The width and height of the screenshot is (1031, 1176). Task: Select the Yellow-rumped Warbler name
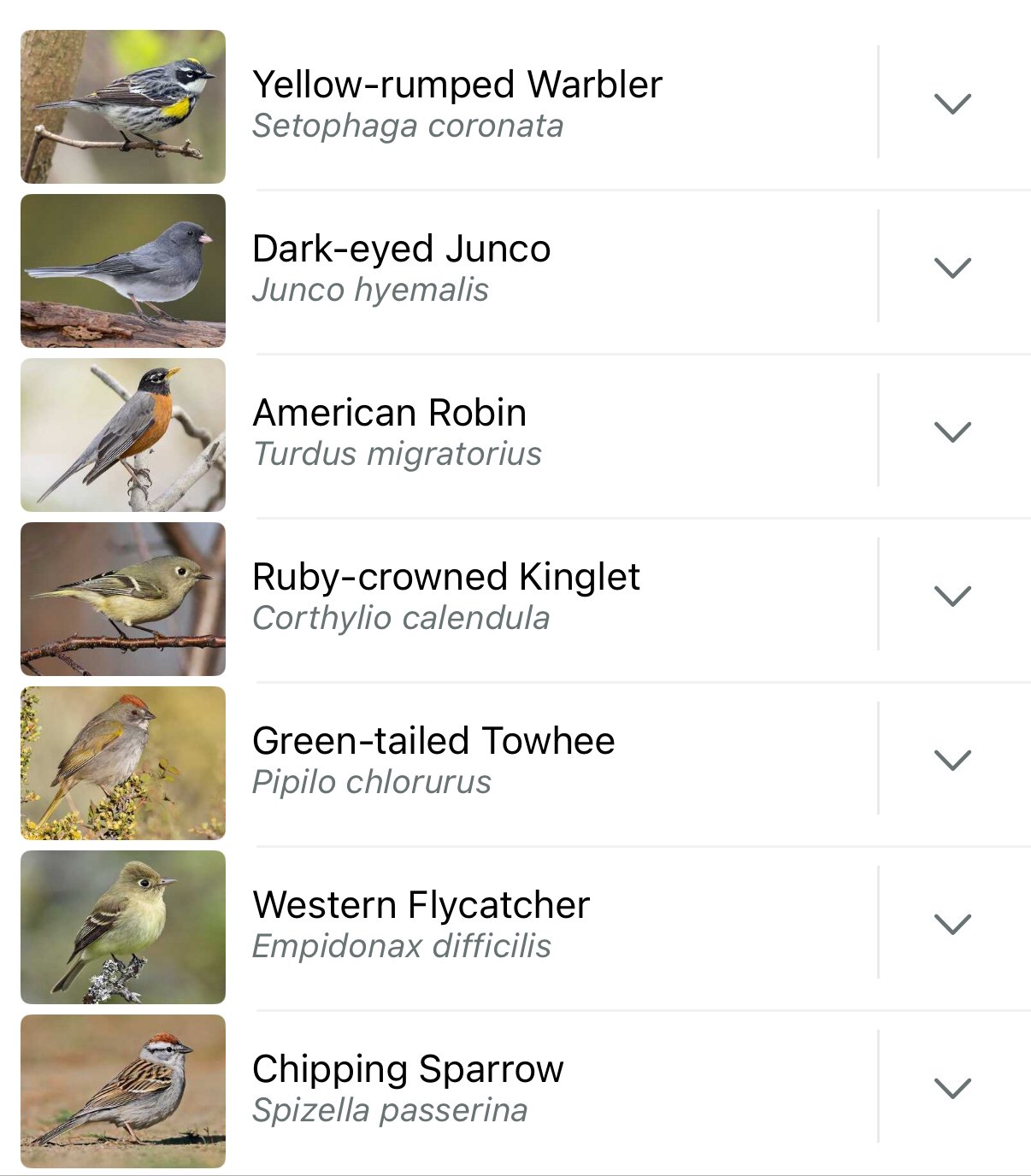(457, 85)
